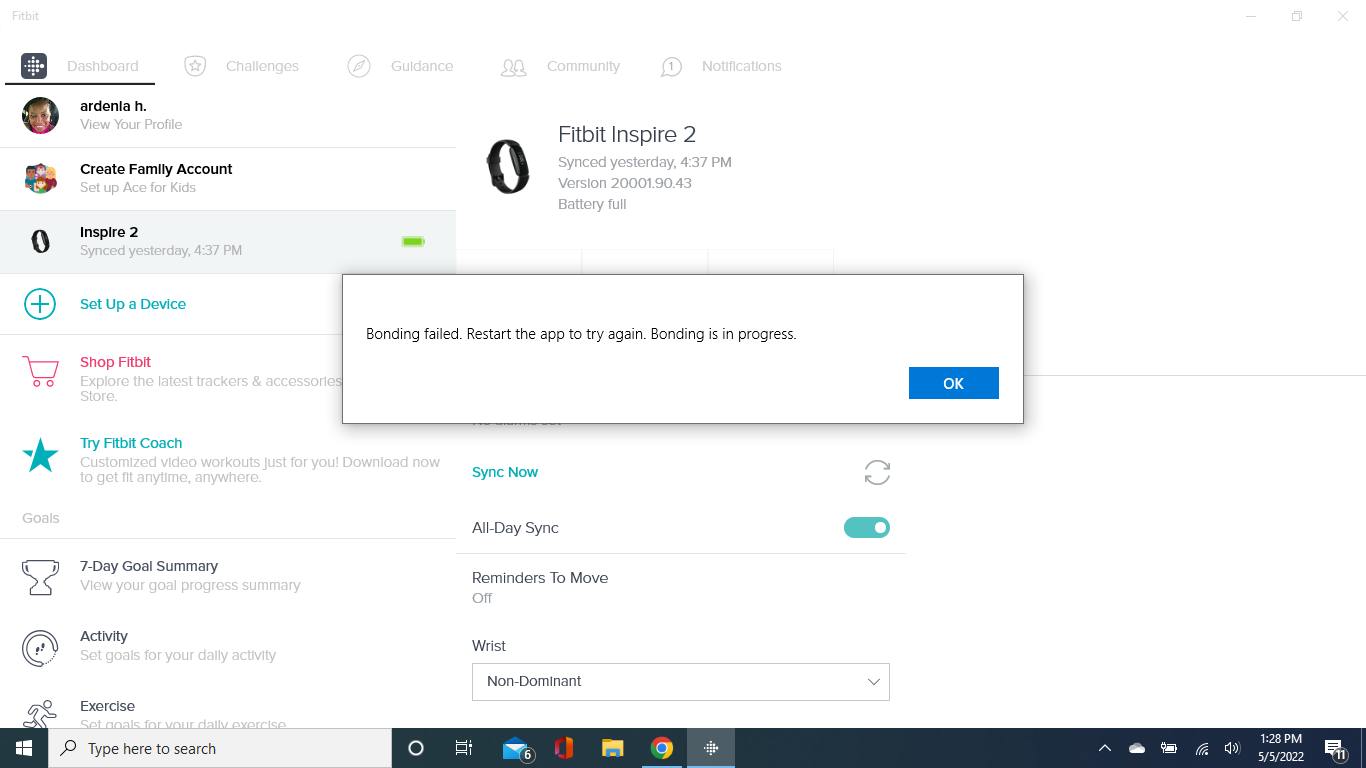Open the Wrist Non-Dominant dropdown
Image resolution: width=1366 pixels, height=768 pixels.
point(680,681)
